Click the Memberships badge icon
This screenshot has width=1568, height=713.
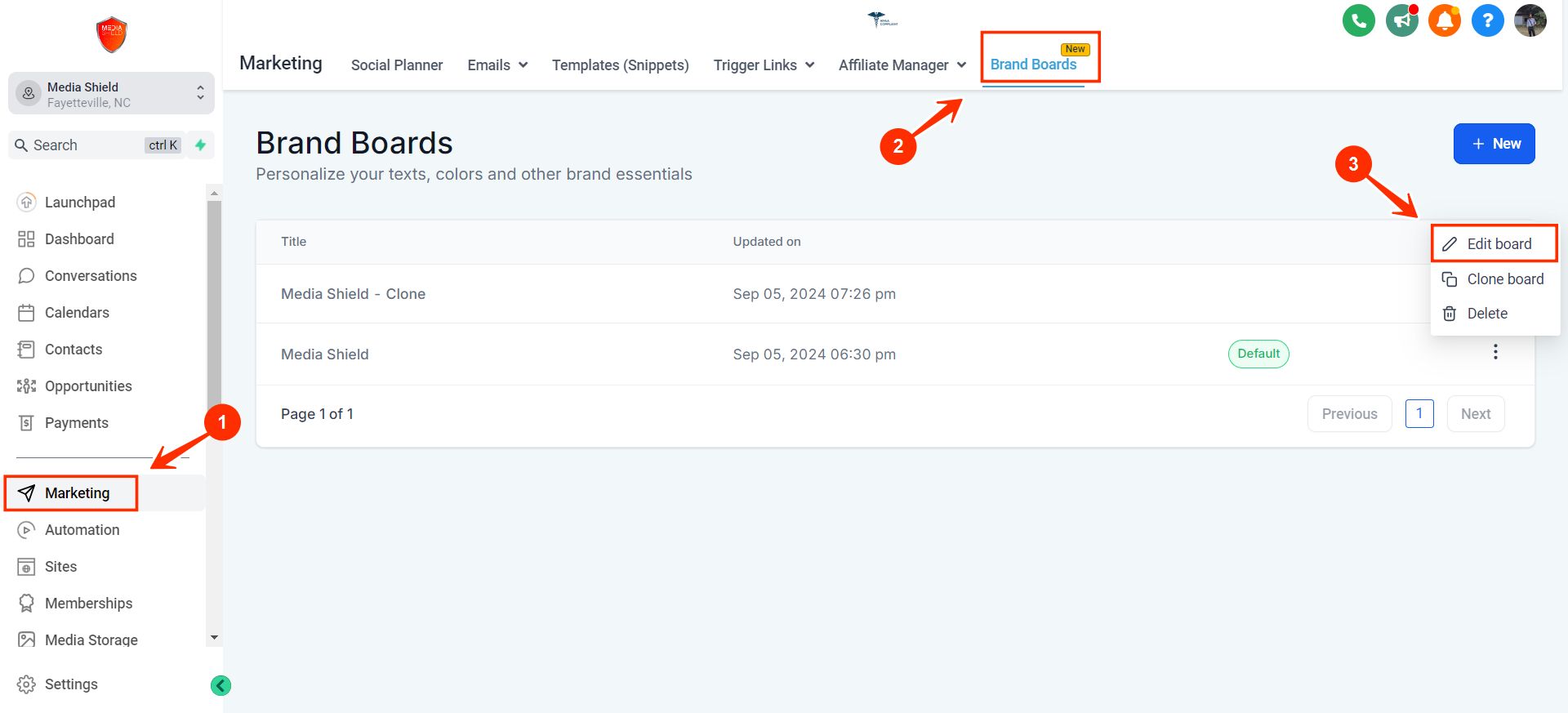26,603
